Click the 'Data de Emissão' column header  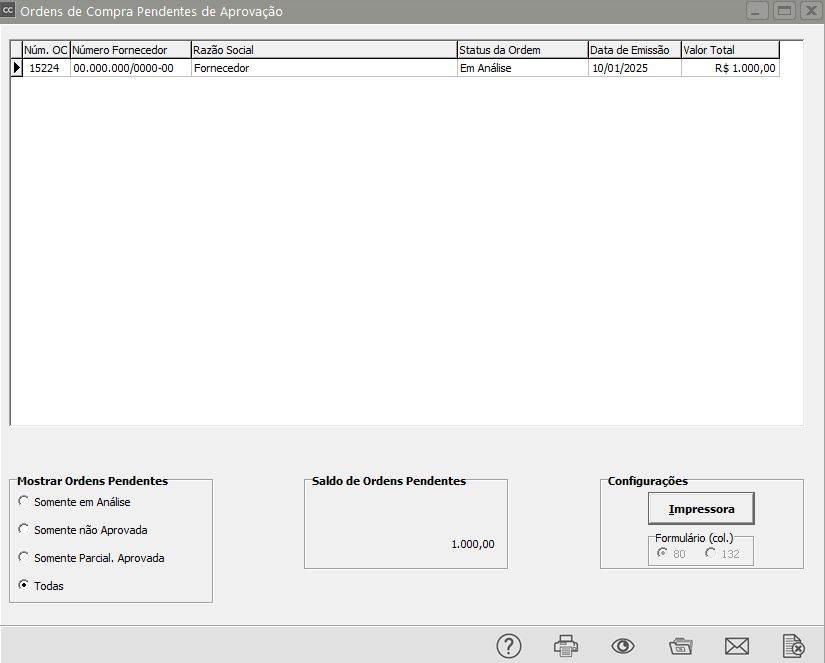(x=634, y=50)
